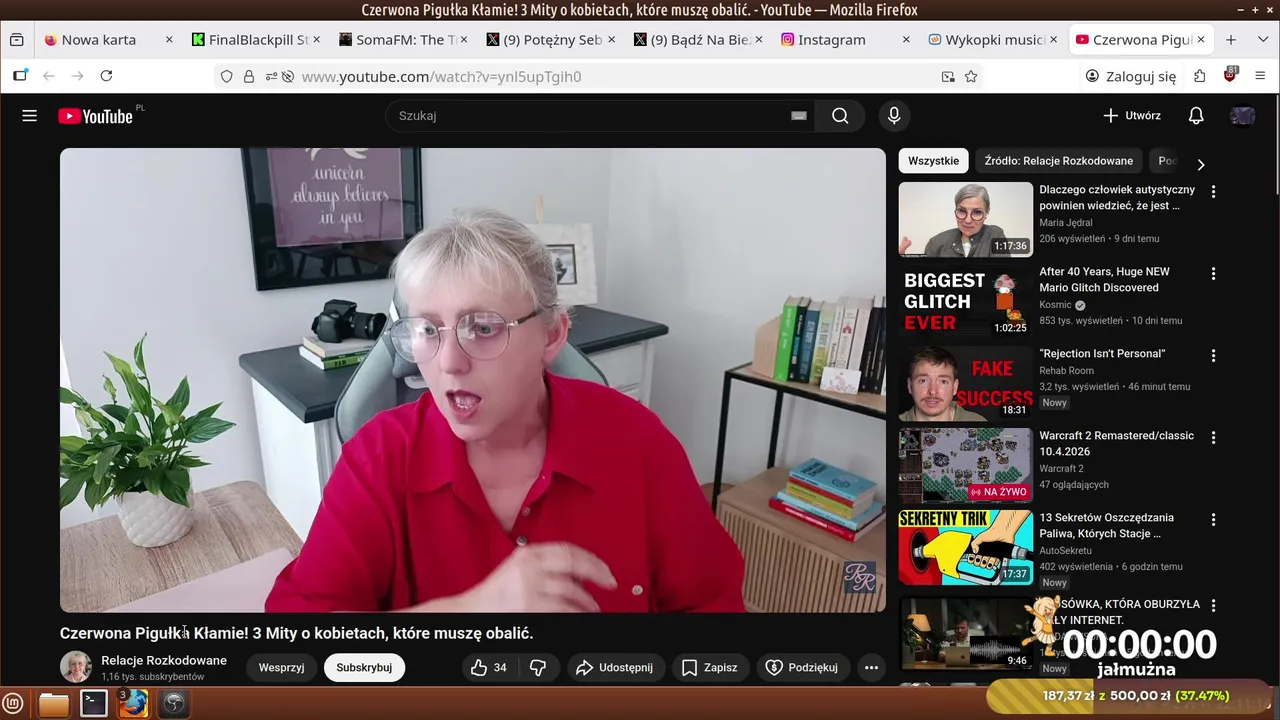The height and width of the screenshot is (720, 1280).
Task: Open Firefox application menu
Action: tap(1260, 76)
